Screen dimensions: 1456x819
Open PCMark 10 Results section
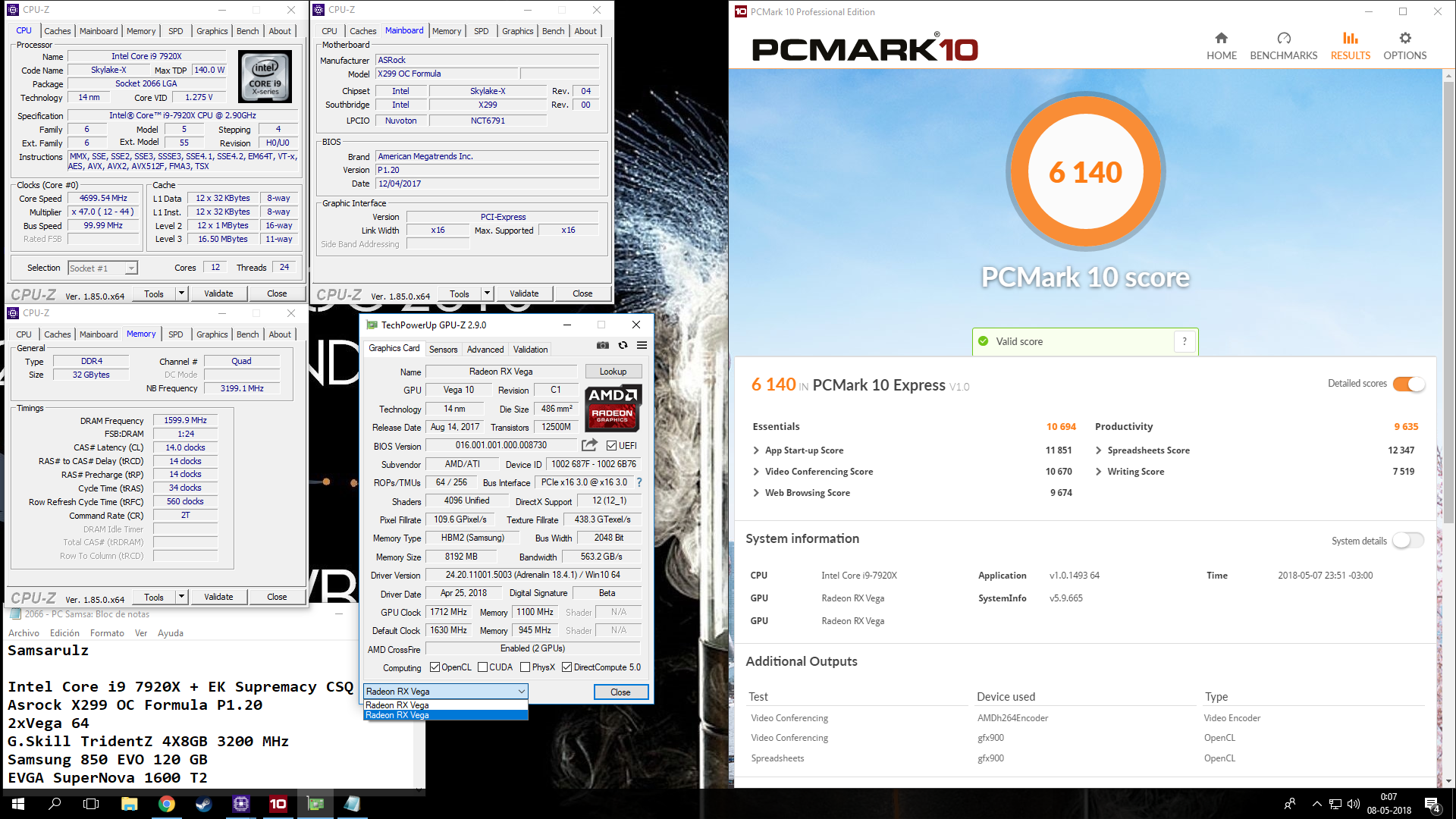point(1350,46)
